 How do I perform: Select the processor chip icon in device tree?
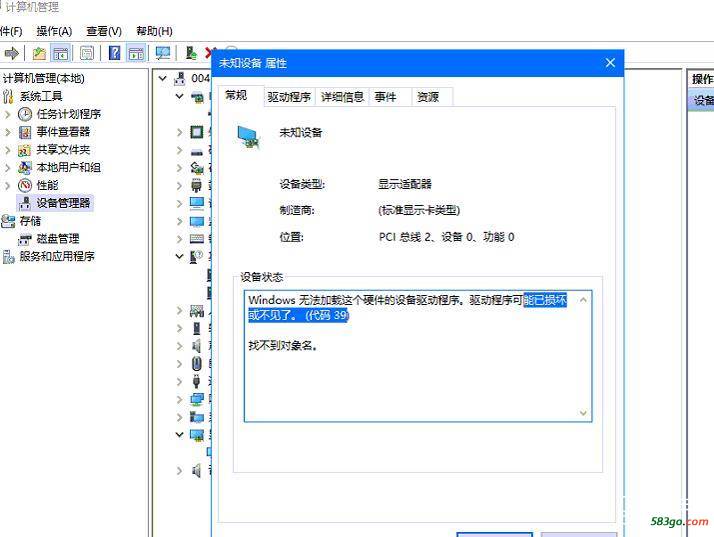point(197,133)
